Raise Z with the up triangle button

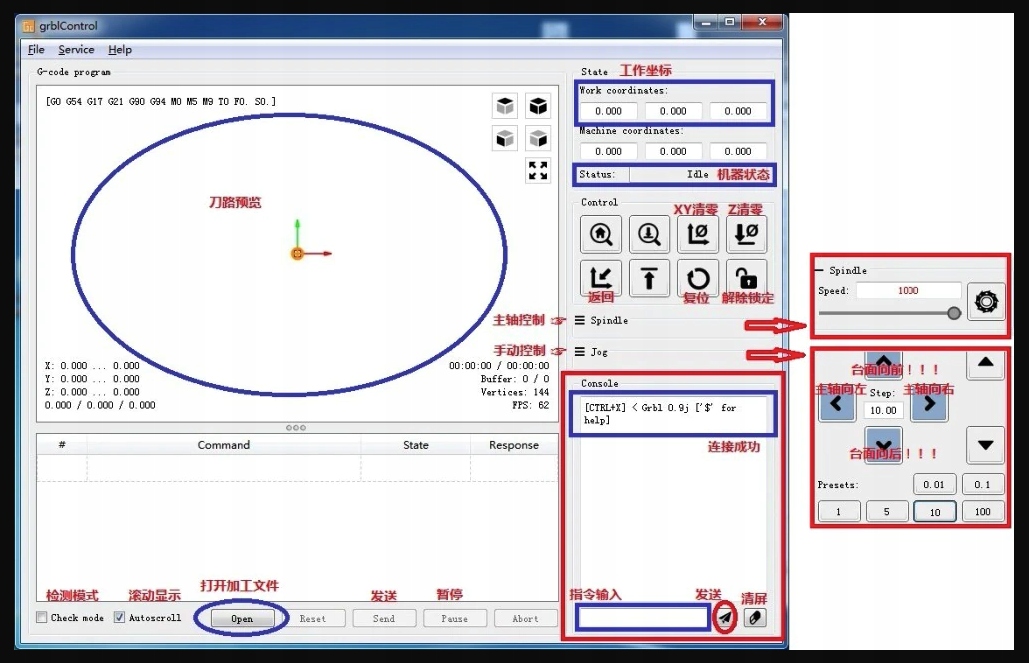pyautogui.click(x=985, y=363)
